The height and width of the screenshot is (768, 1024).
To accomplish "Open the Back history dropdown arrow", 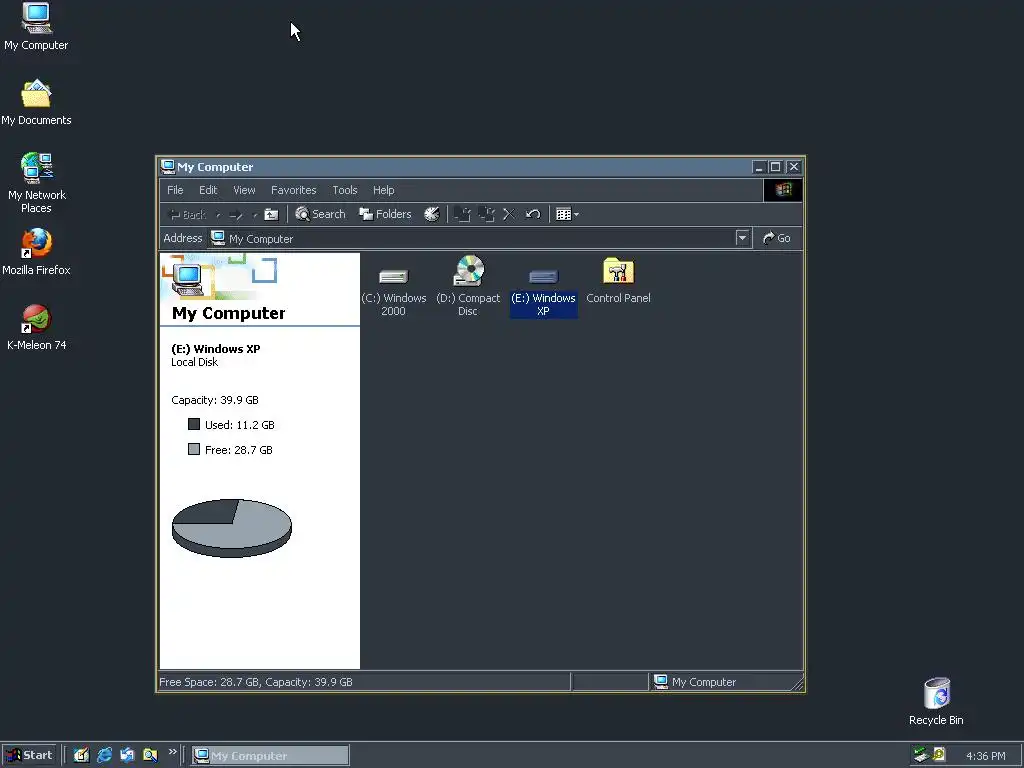I will click(x=218, y=214).
